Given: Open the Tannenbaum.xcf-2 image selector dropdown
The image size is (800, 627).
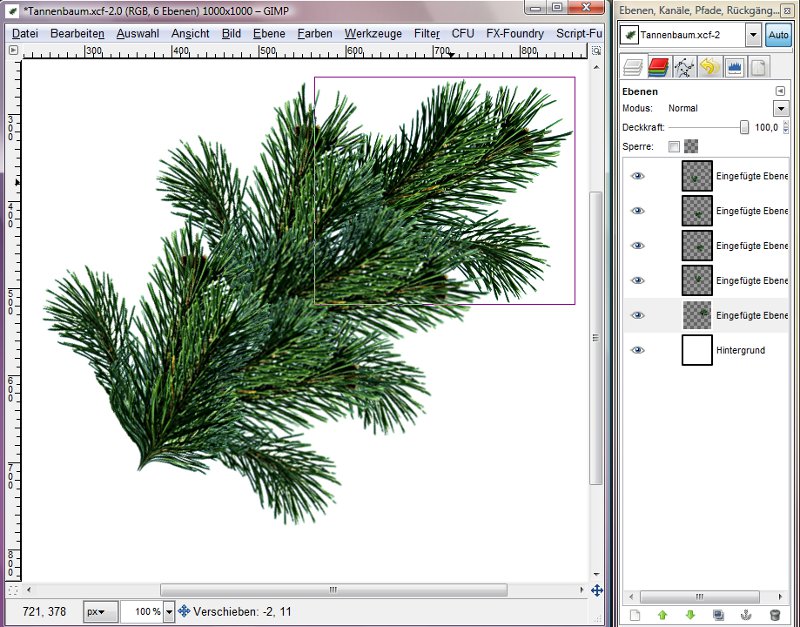Looking at the screenshot, I should (752, 35).
